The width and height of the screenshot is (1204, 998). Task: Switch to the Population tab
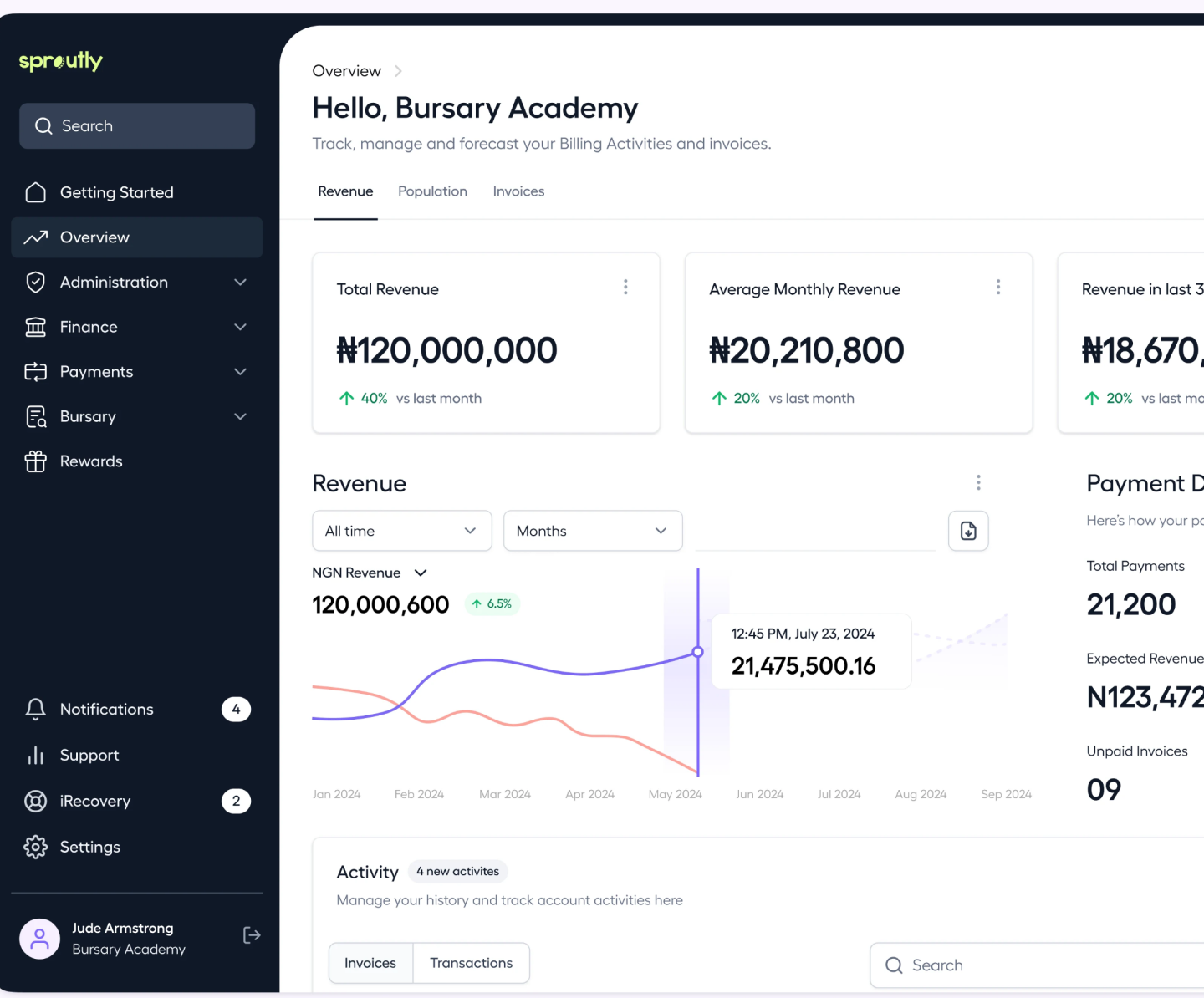click(x=432, y=191)
